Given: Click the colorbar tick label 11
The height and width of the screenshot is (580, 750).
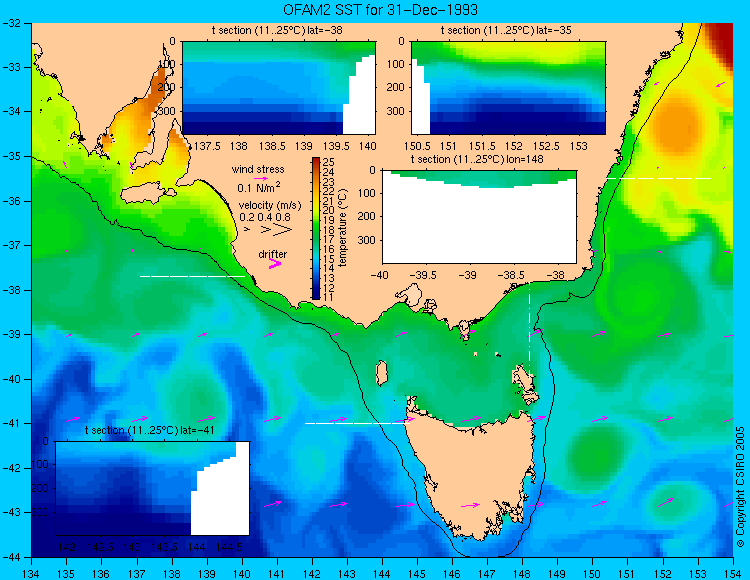Looking at the screenshot, I should (x=329, y=297).
